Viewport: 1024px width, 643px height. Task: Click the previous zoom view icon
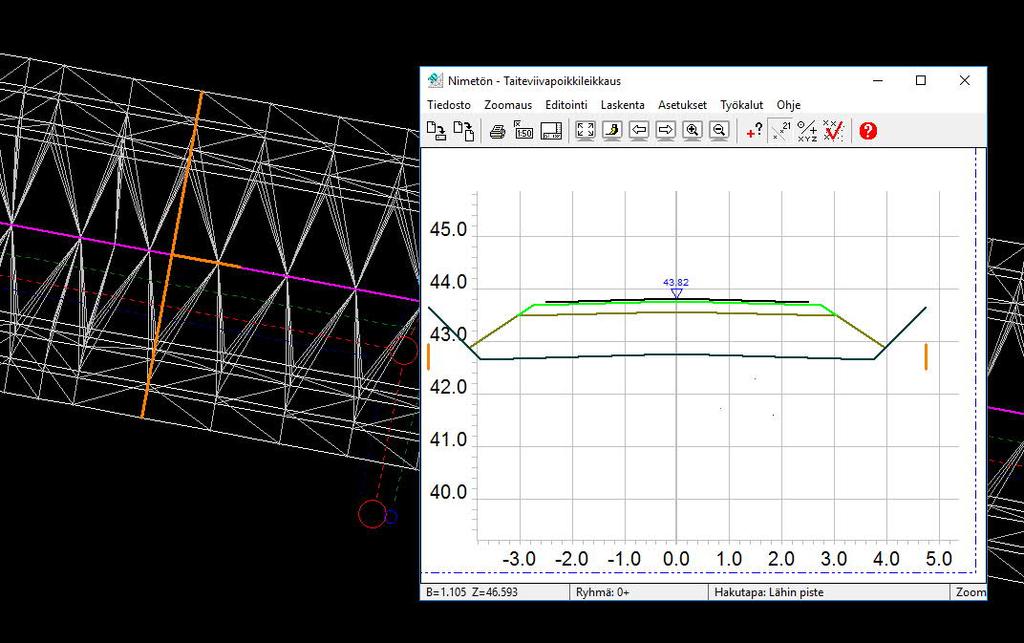(612, 131)
